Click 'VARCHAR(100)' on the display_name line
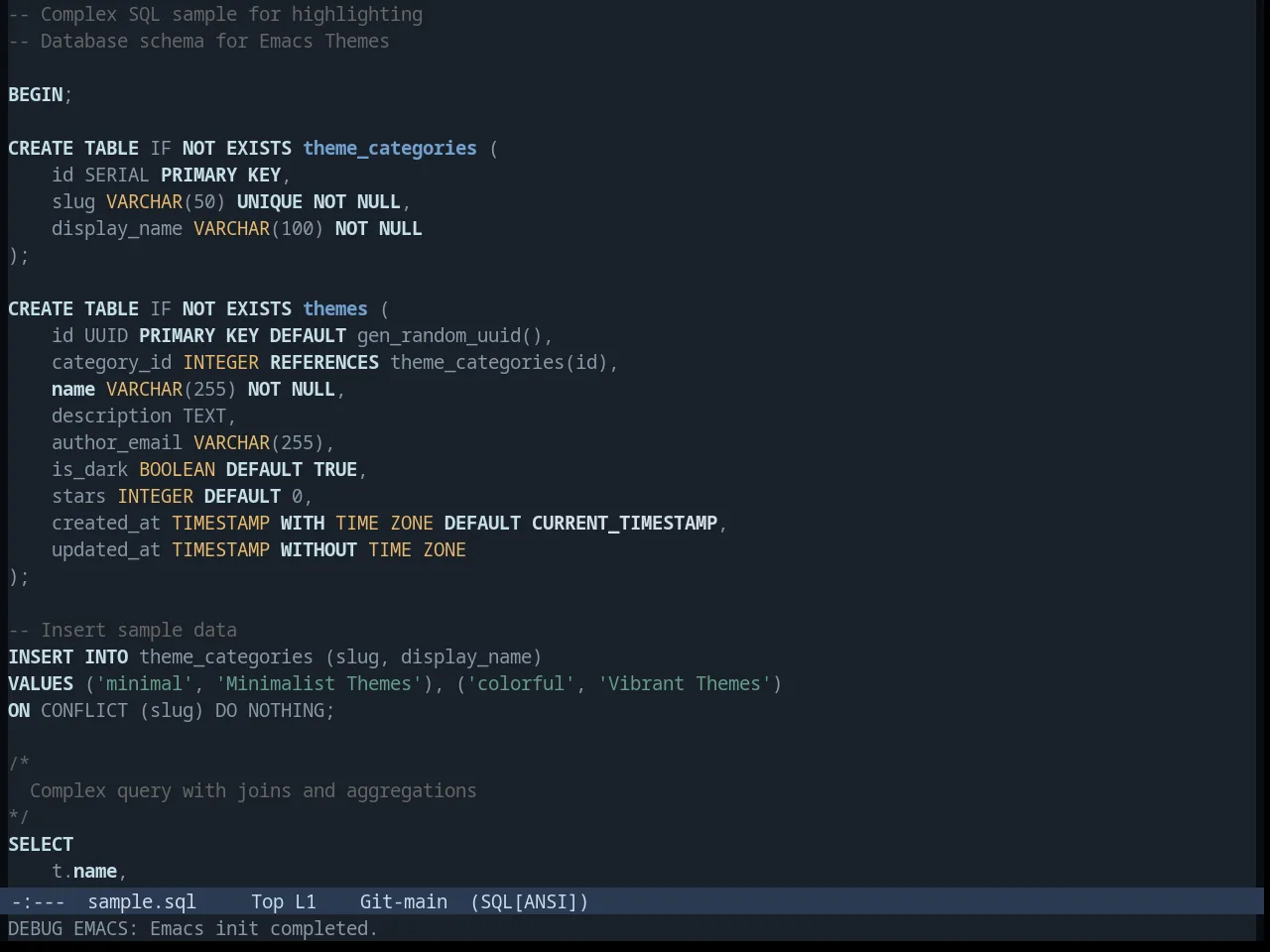 pyautogui.click(x=259, y=228)
